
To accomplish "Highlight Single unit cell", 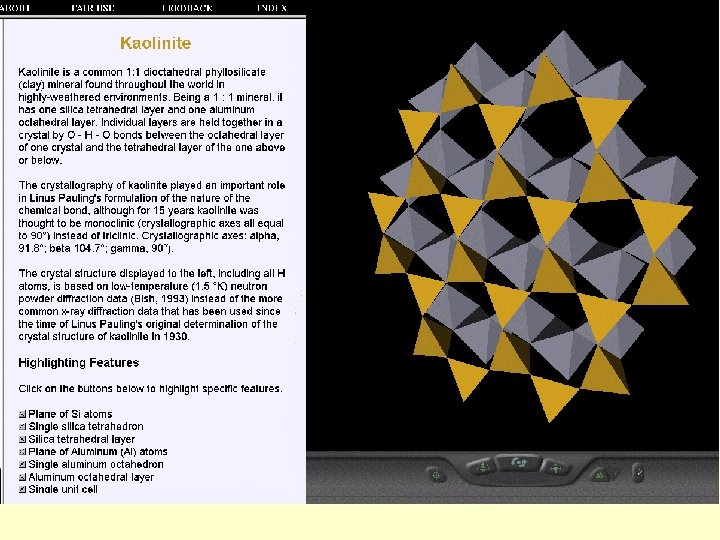I will click(22, 489).
